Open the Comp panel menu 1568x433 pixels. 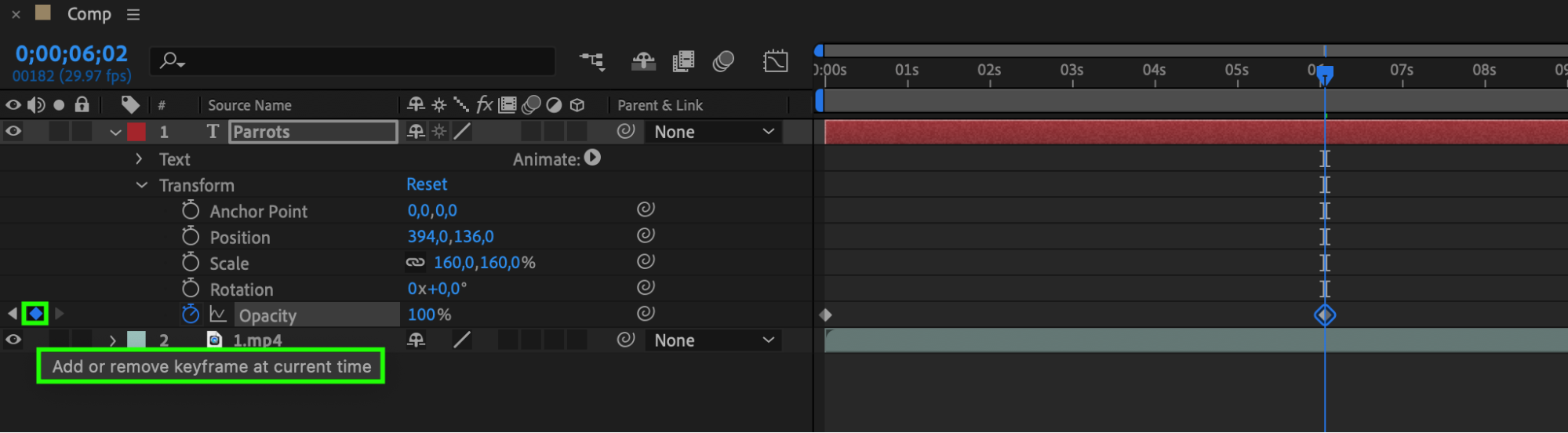click(x=133, y=14)
